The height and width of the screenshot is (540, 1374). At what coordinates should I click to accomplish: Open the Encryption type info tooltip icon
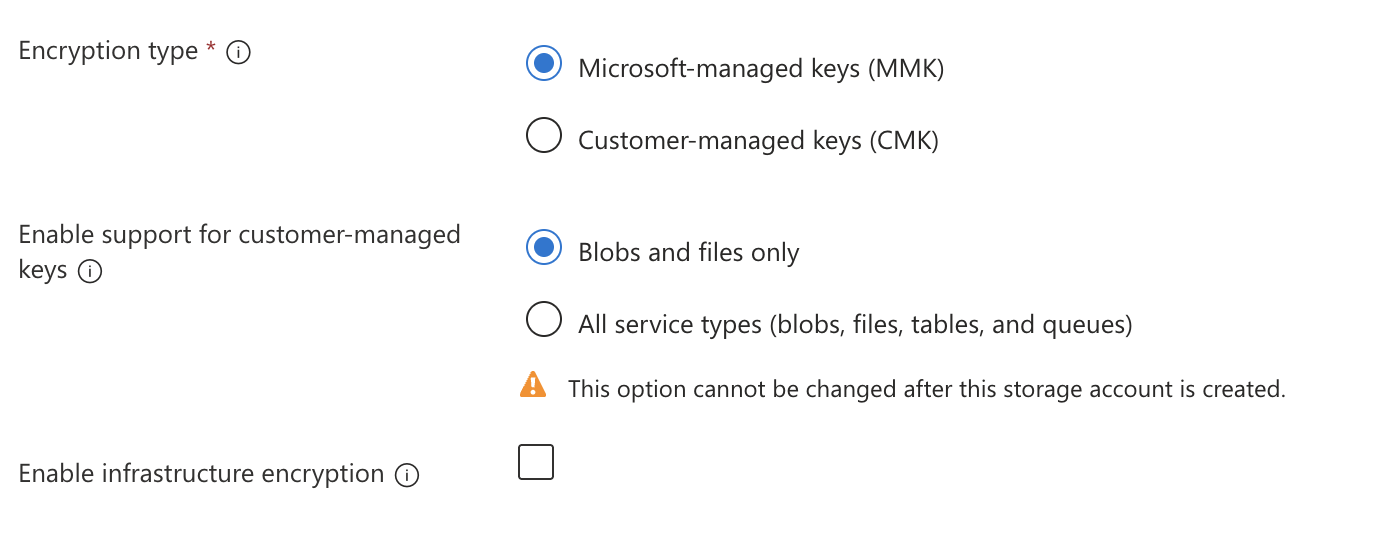tap(238, 52)
